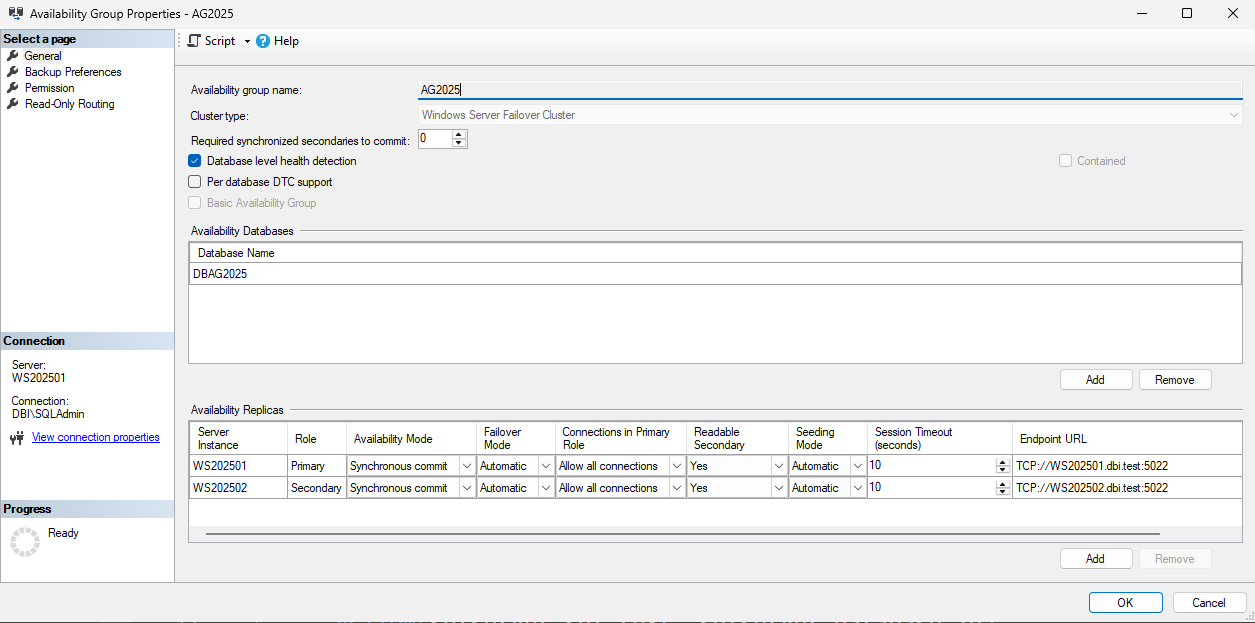
Task: Click the Availability group name field
Action: tap(828, 90)
